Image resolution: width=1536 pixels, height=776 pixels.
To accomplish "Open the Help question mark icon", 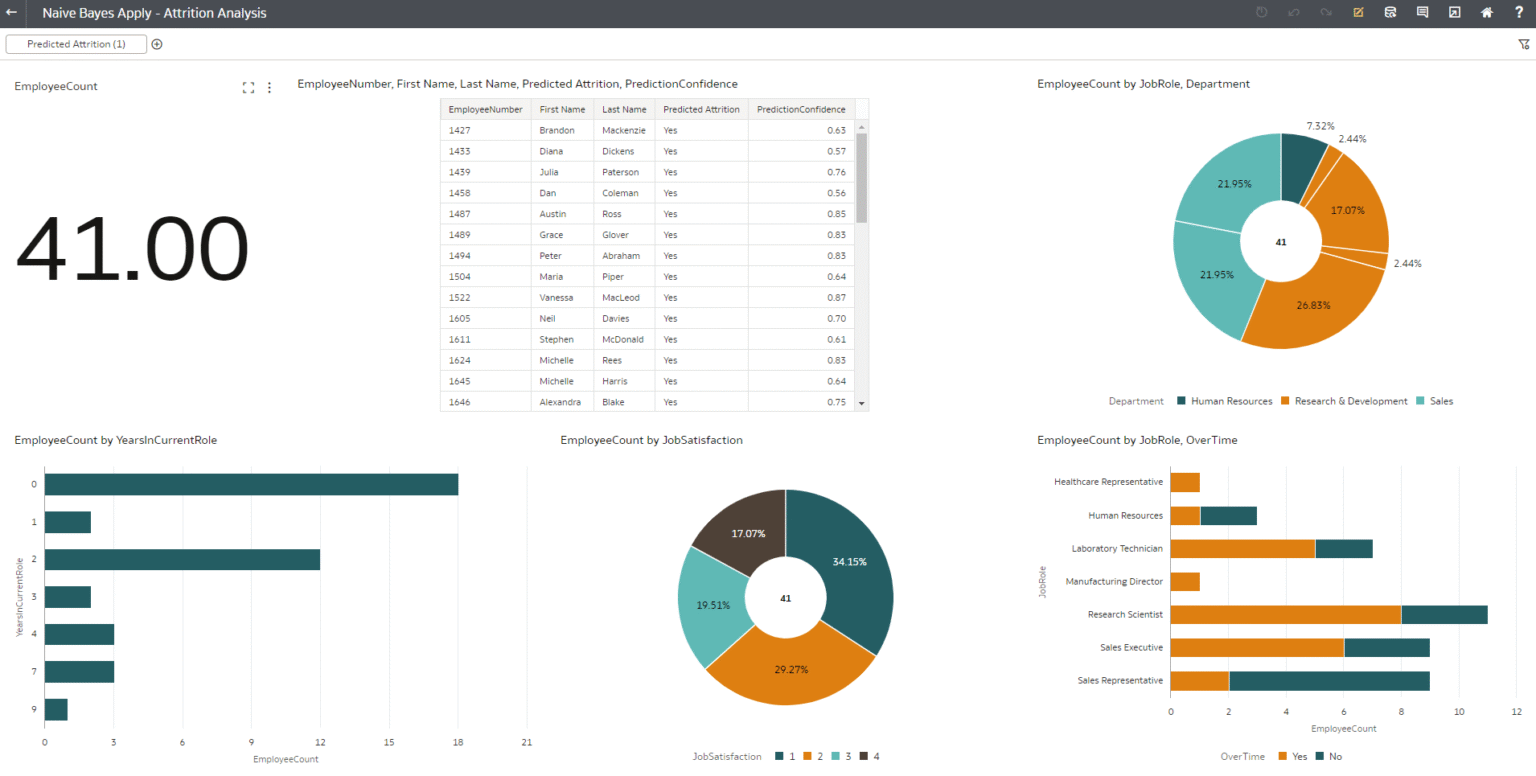I will (1518, 13).
